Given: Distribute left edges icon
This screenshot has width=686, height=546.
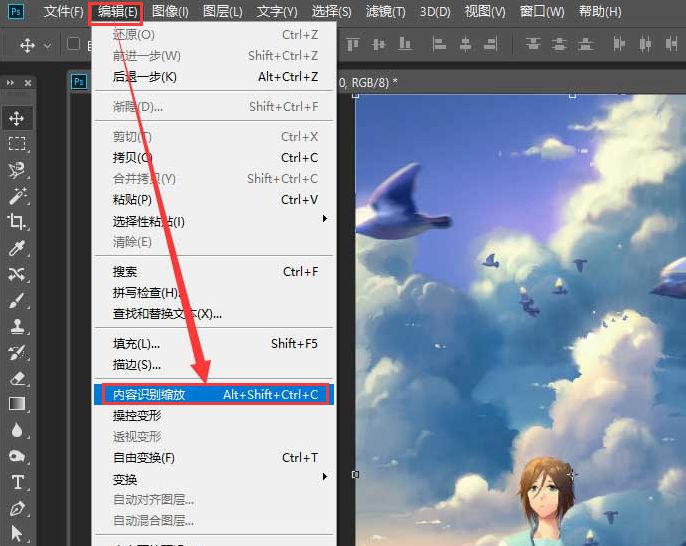Looking at the screenshot, I should click(x=619, y=44).
